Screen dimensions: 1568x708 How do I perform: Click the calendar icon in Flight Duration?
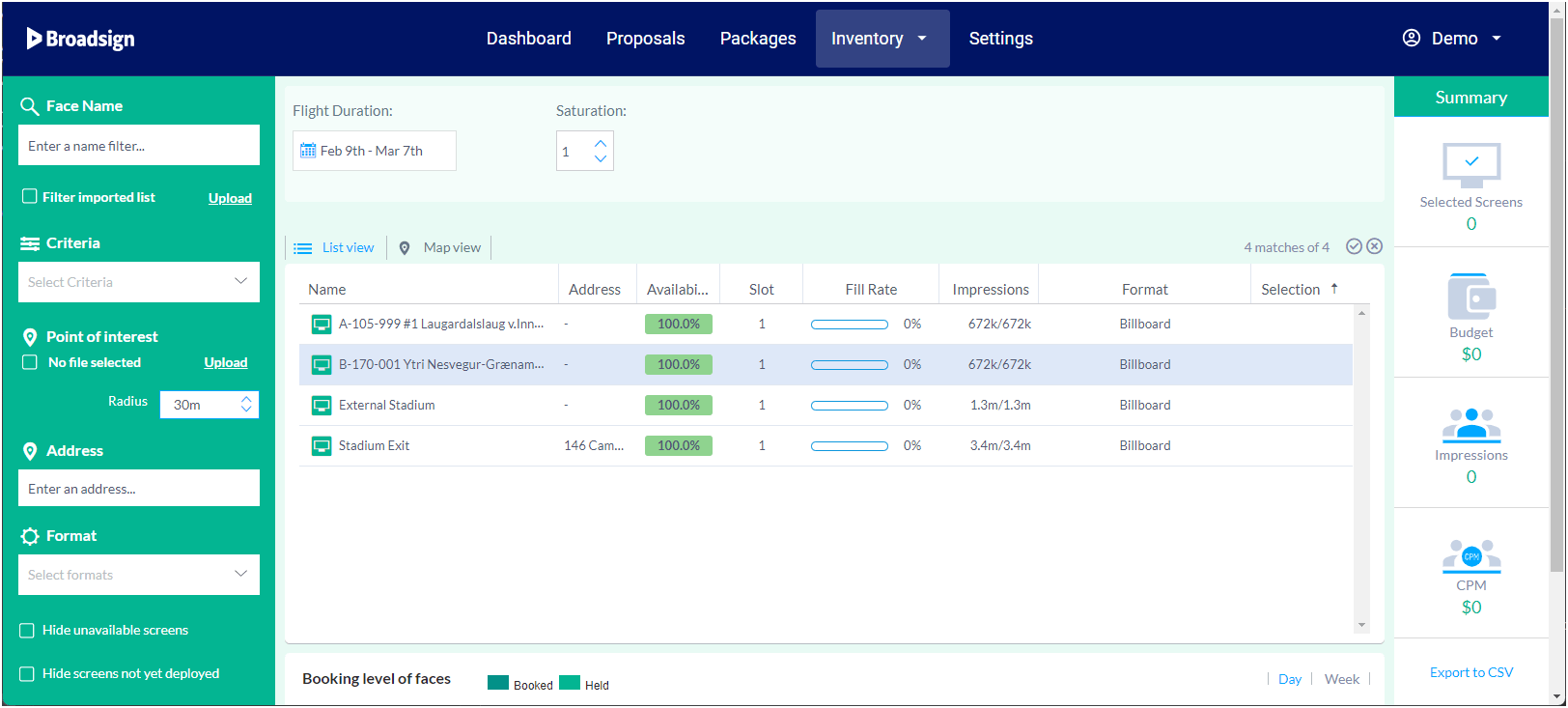tap(308, 151)
